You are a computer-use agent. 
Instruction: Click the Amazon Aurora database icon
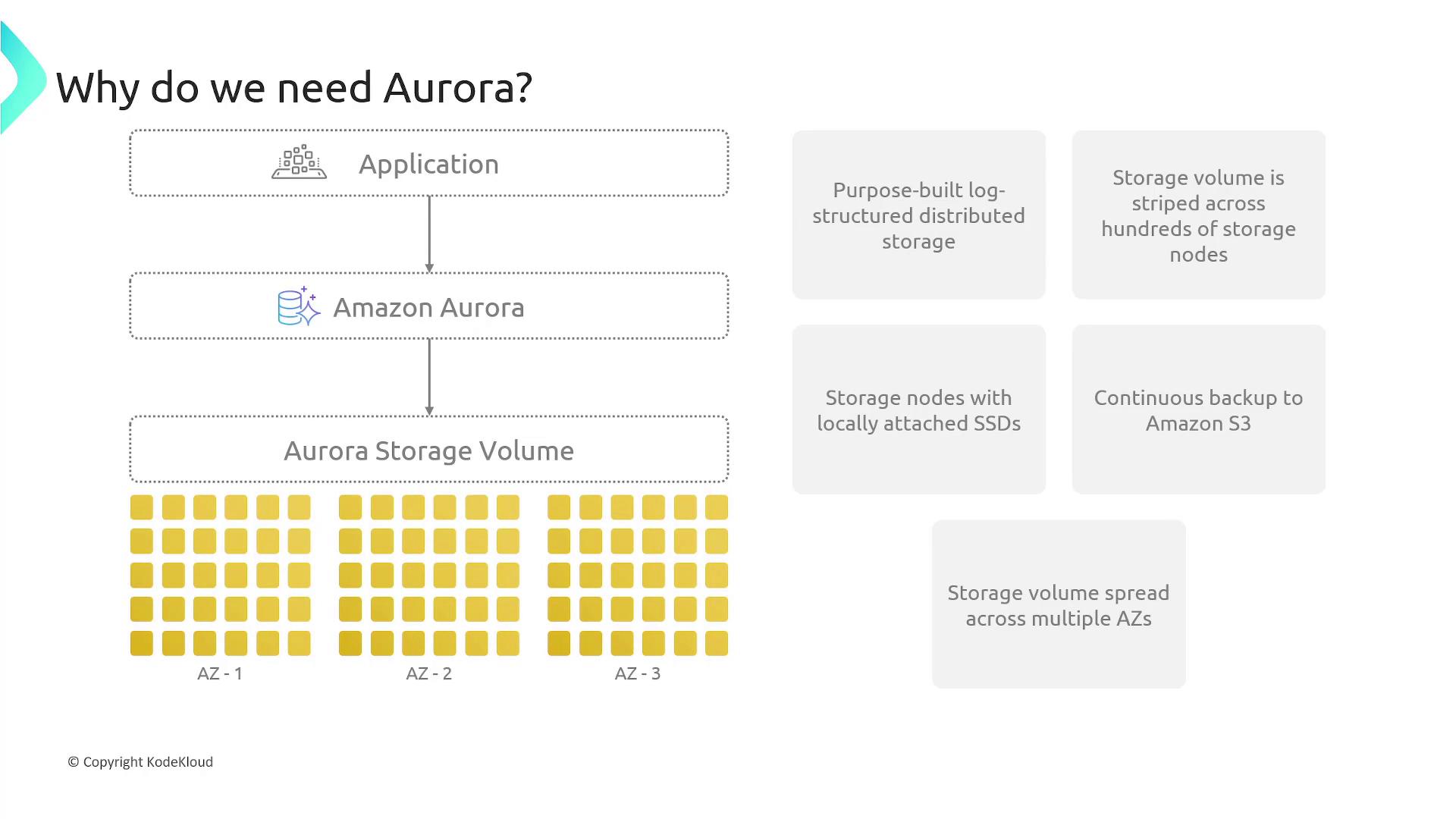(298, 306)
